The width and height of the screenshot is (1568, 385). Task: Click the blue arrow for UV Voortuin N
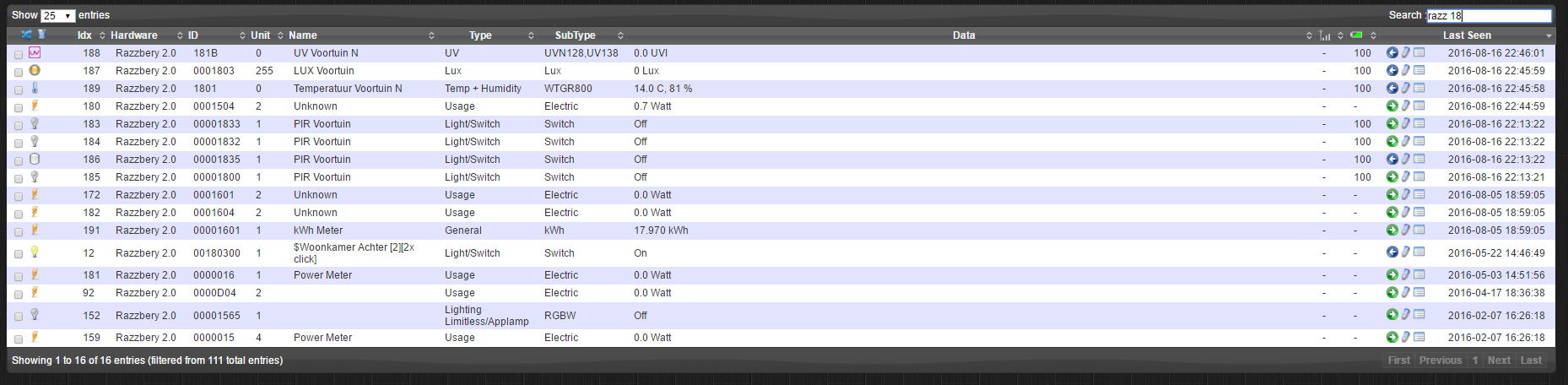tap(1392, 52)
